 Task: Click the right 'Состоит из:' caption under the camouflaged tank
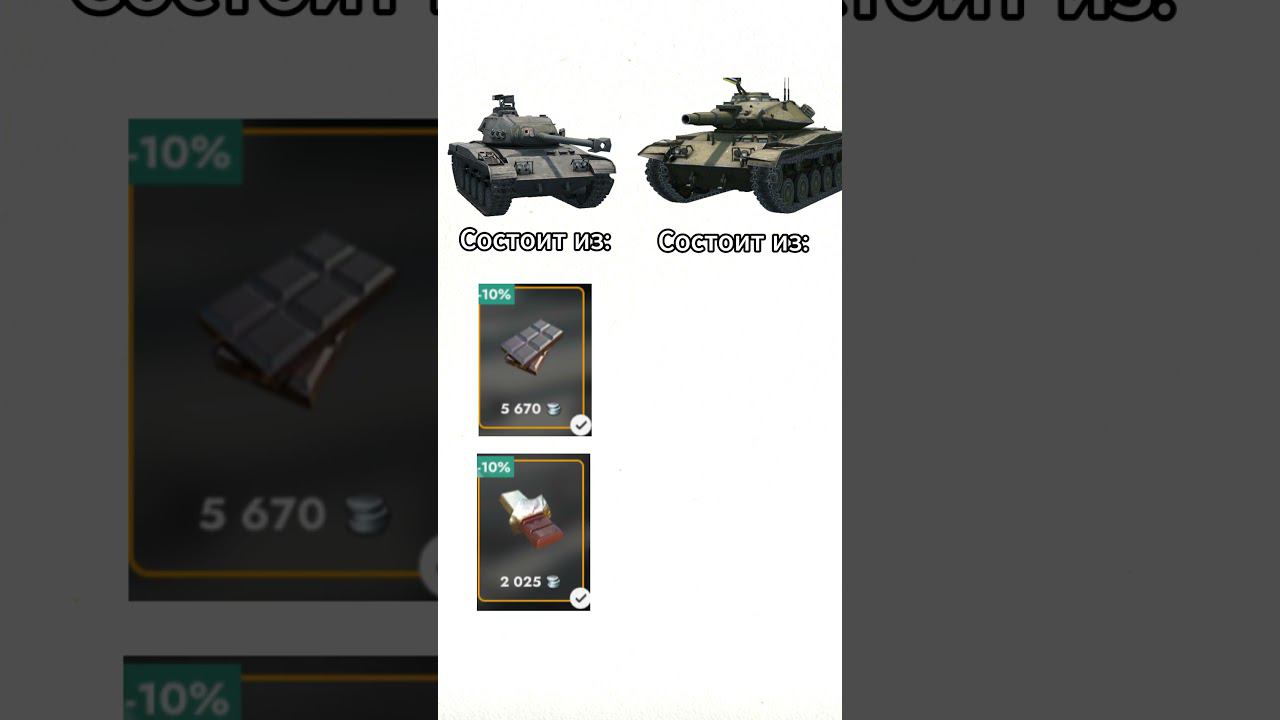tap(733, 242)
